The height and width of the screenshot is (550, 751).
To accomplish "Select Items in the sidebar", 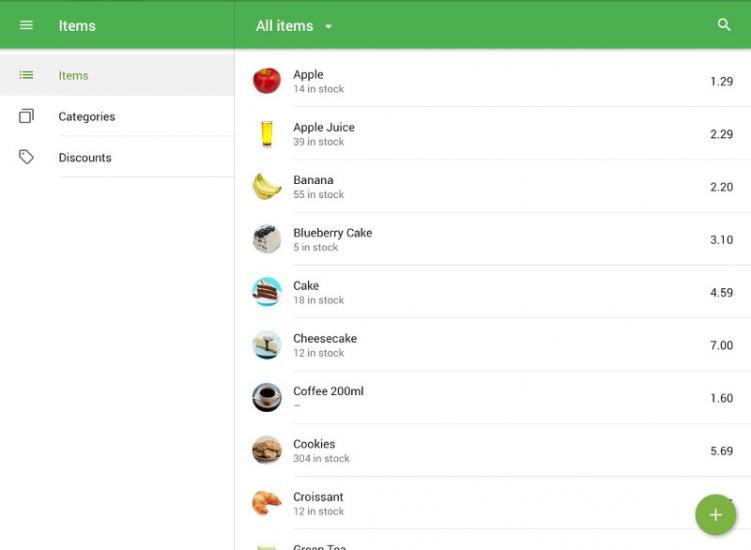I will click(x=73, y=75).
